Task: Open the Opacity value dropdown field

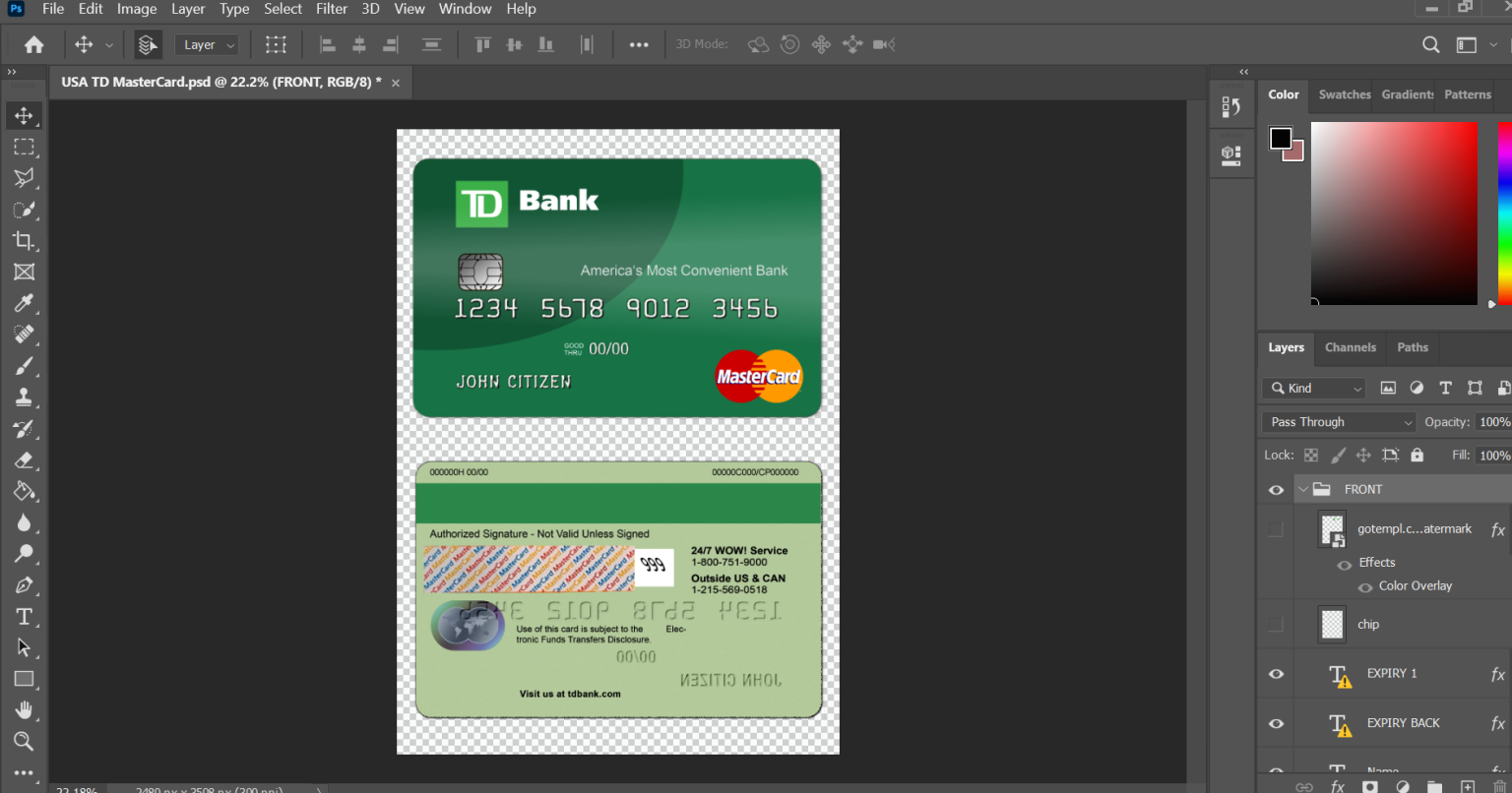Action: (x=1494, y=422)
